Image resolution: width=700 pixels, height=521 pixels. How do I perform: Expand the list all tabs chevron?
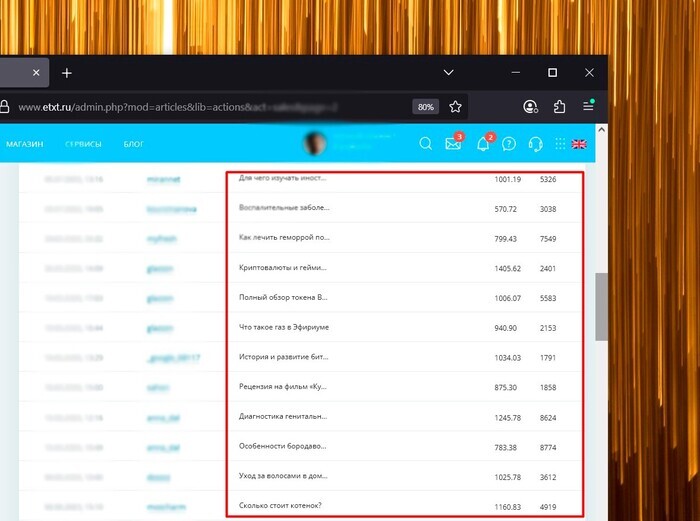click(448, 73)
